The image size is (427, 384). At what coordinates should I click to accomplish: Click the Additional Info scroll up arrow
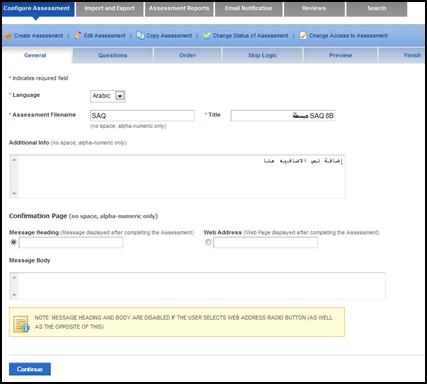(14, 160)
